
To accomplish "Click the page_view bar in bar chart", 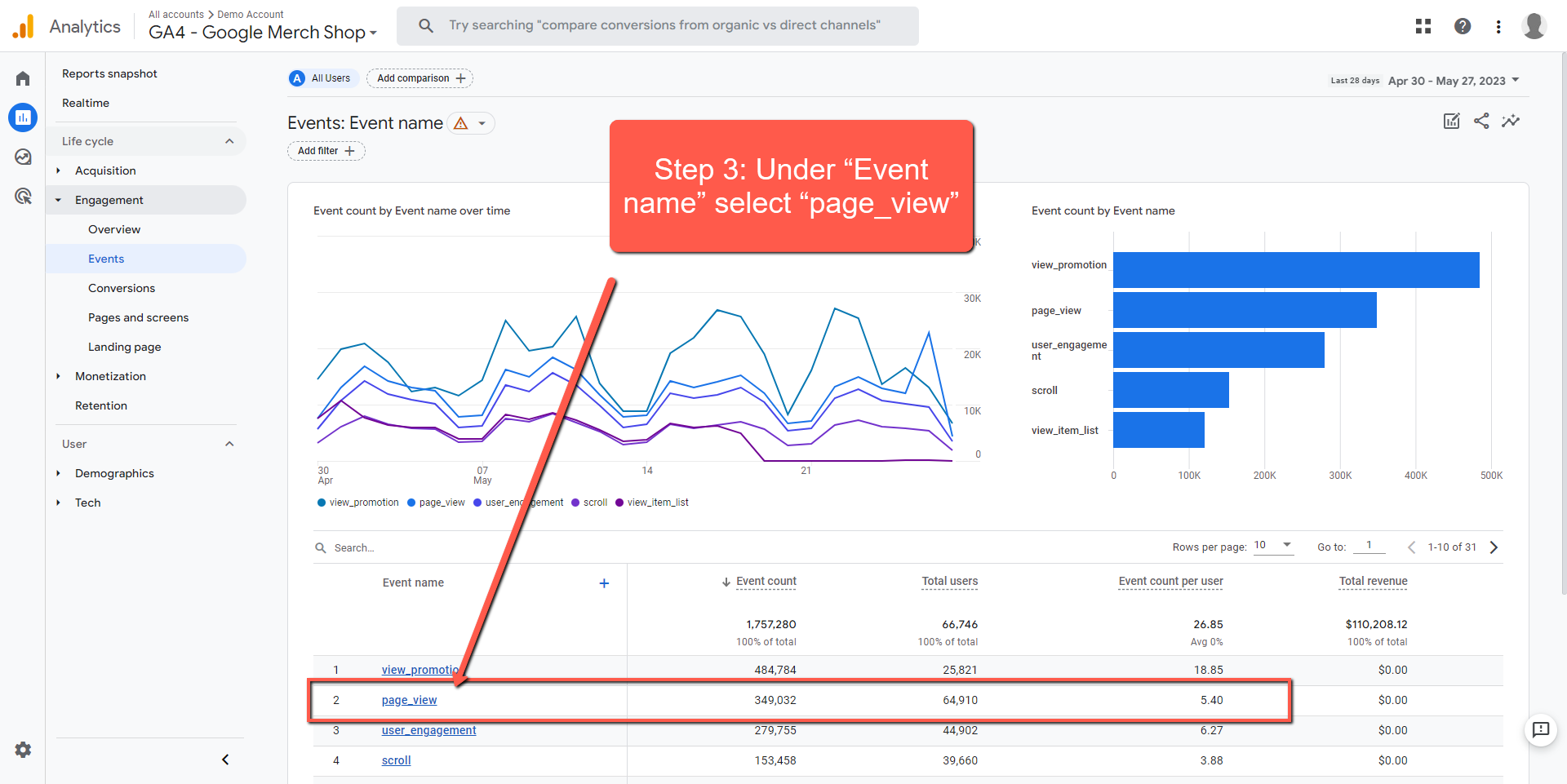I will click(1245, 310).
